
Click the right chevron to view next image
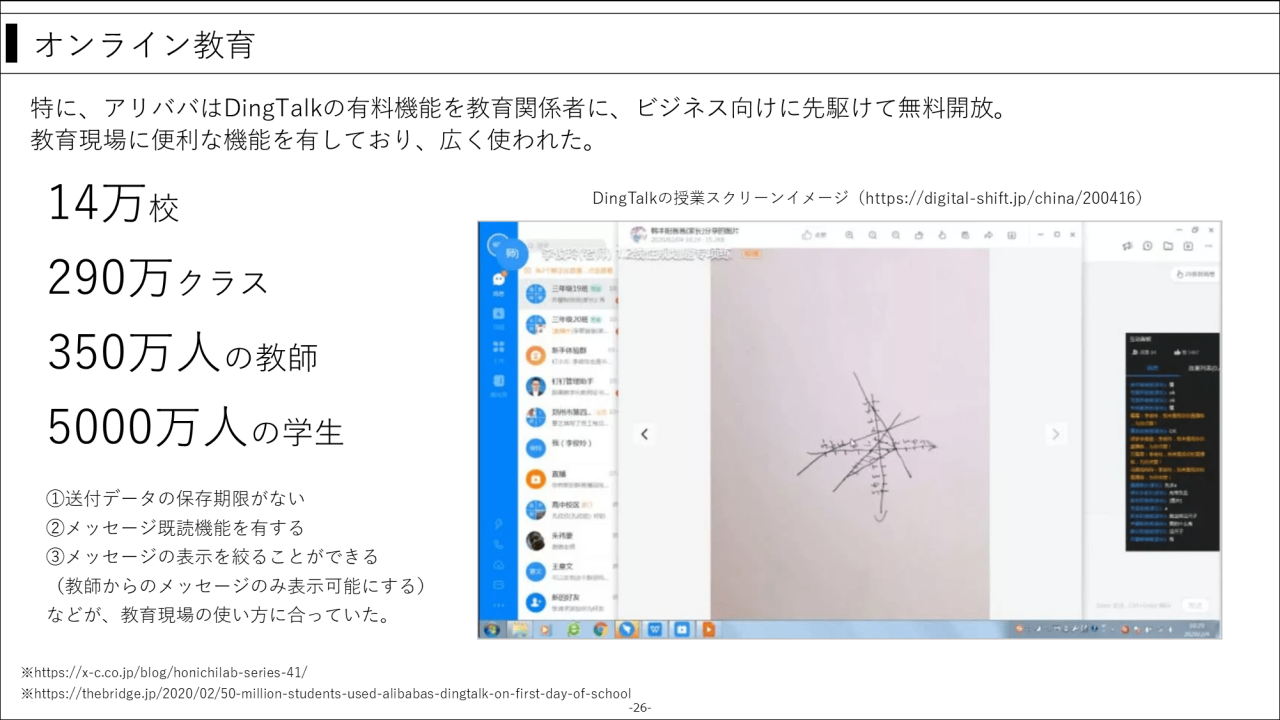1056,434
